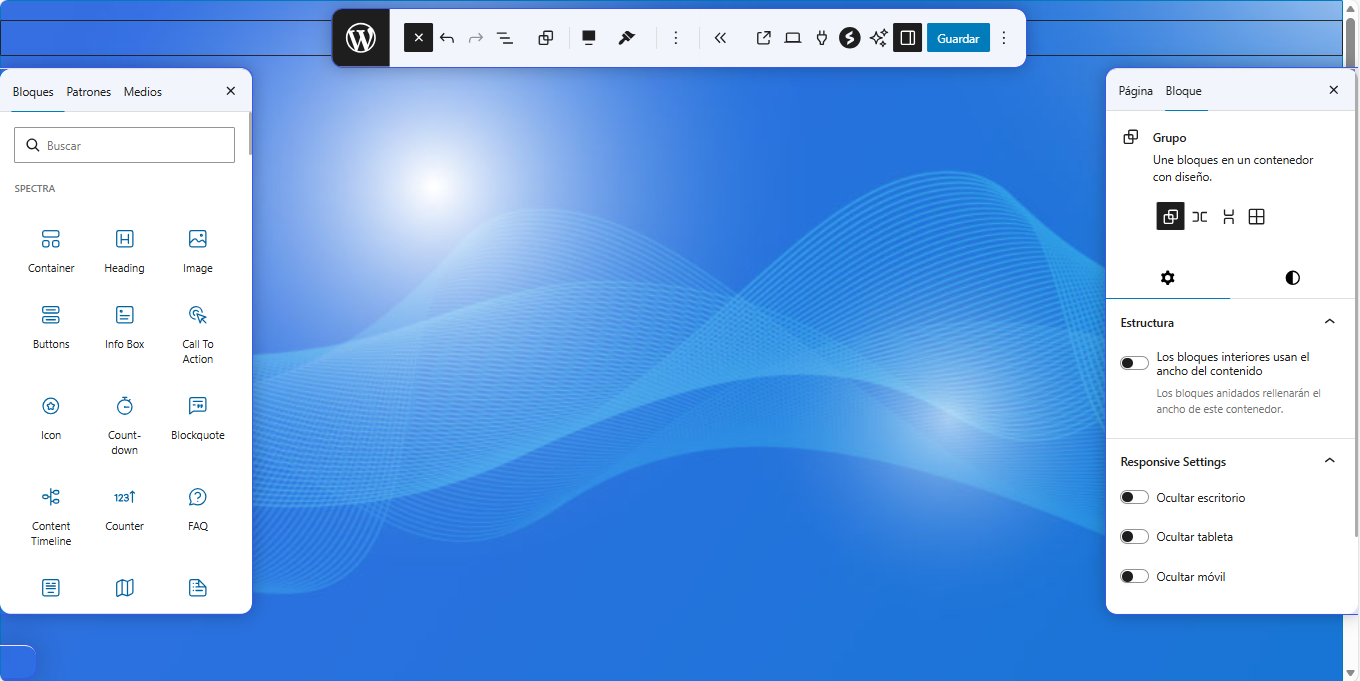Open the document overview list view

505,38
